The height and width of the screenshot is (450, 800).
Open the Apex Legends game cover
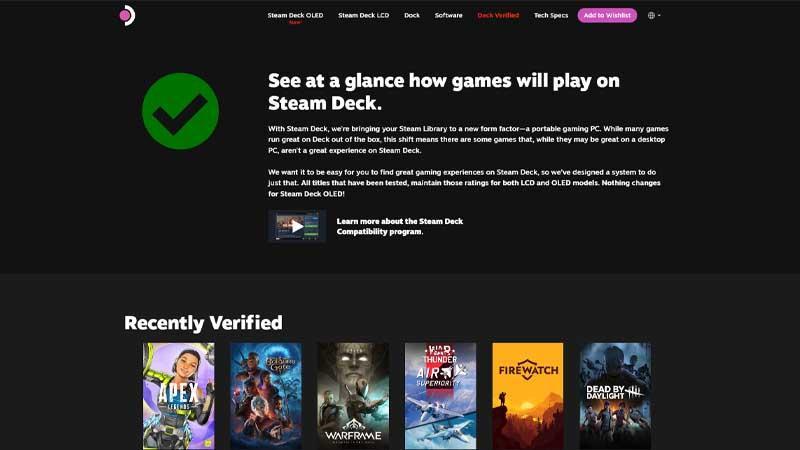(179, 396)
